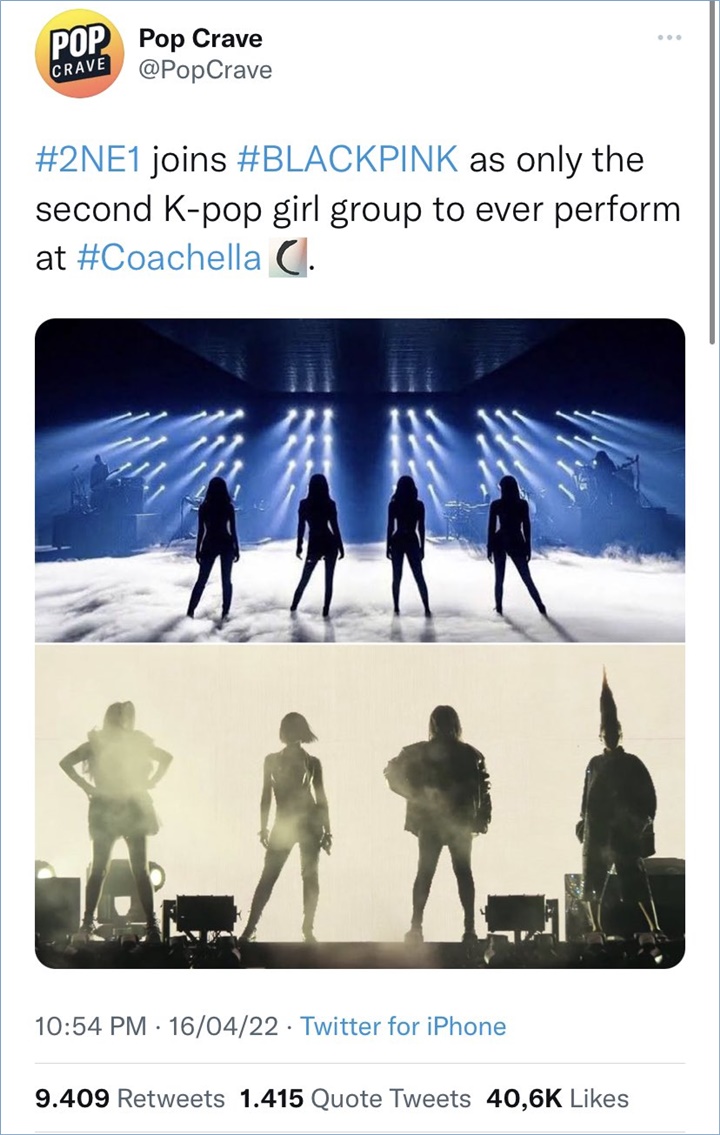Open the #BLACKPINK hashtag

click(347, 161)
